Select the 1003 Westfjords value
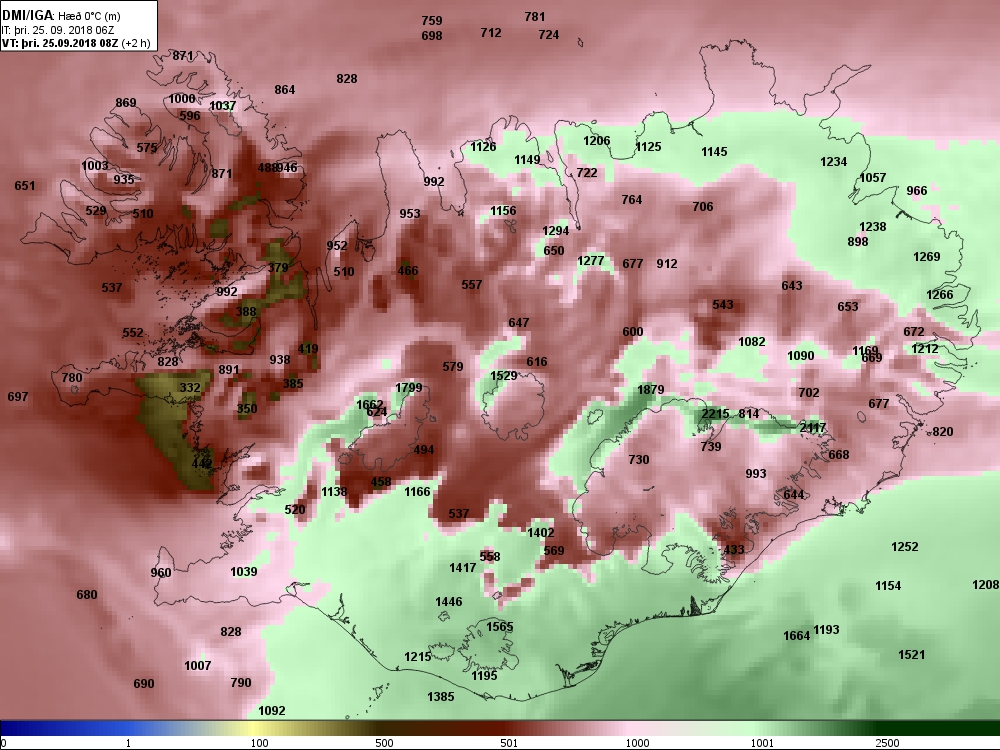 (x=95, y=166)
